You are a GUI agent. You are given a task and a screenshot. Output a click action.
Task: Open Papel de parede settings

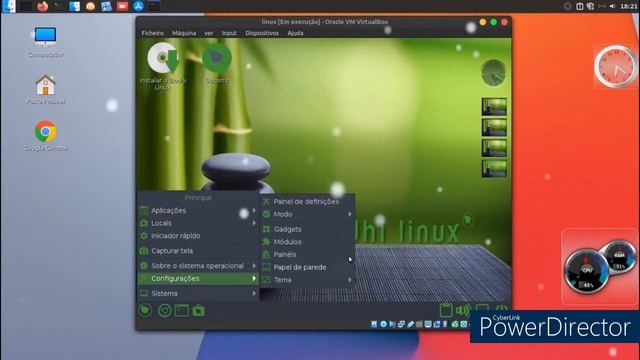coord(307,267)
